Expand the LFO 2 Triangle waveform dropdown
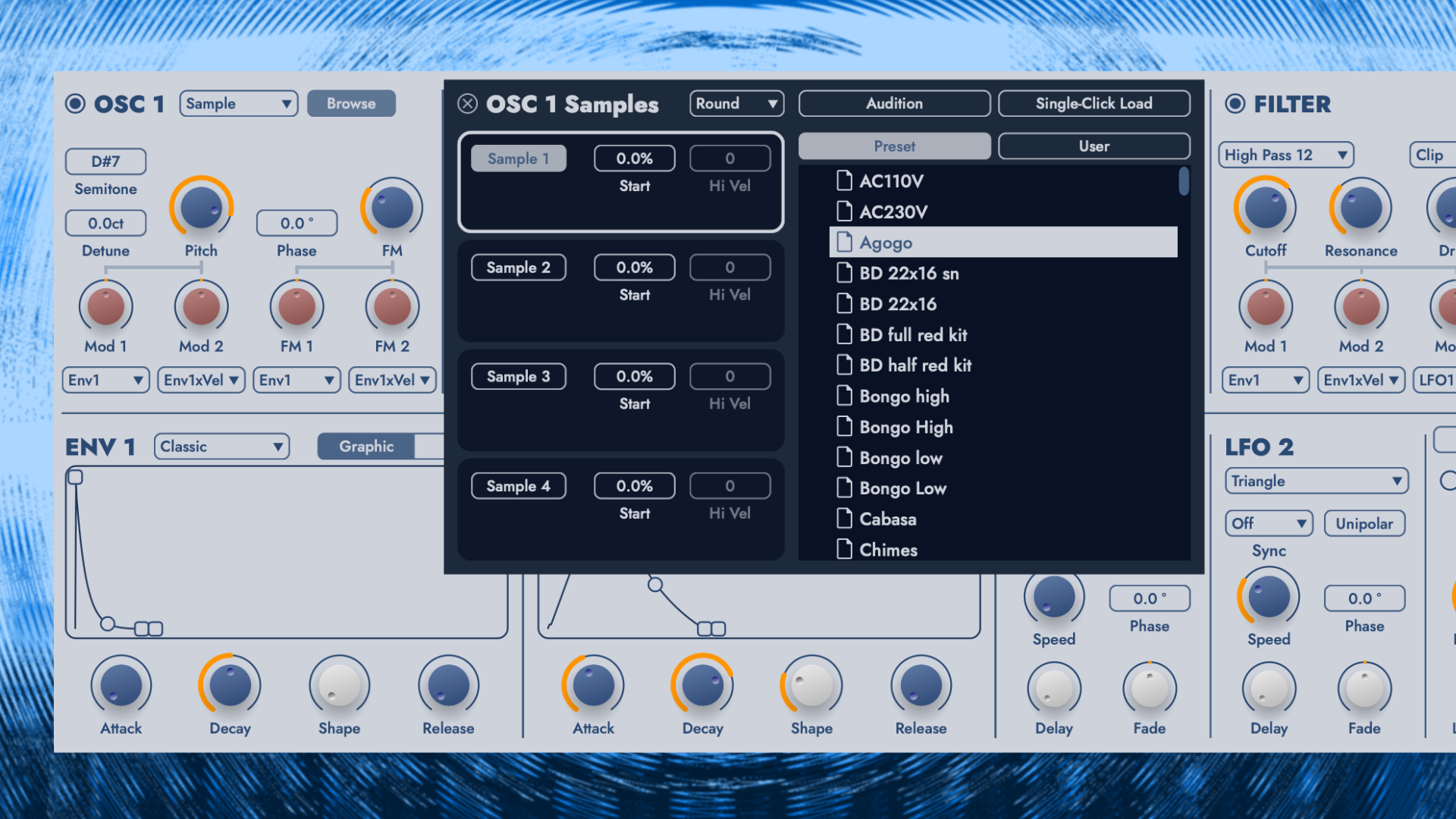 click(1316, 481)
